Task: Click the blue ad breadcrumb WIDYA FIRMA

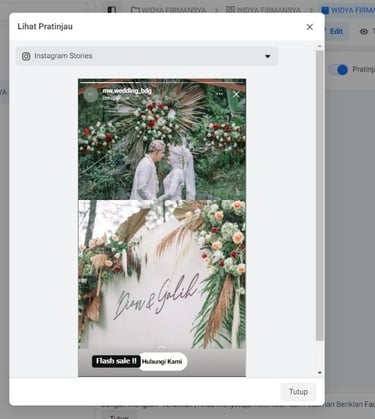Action: pos(348,10)
